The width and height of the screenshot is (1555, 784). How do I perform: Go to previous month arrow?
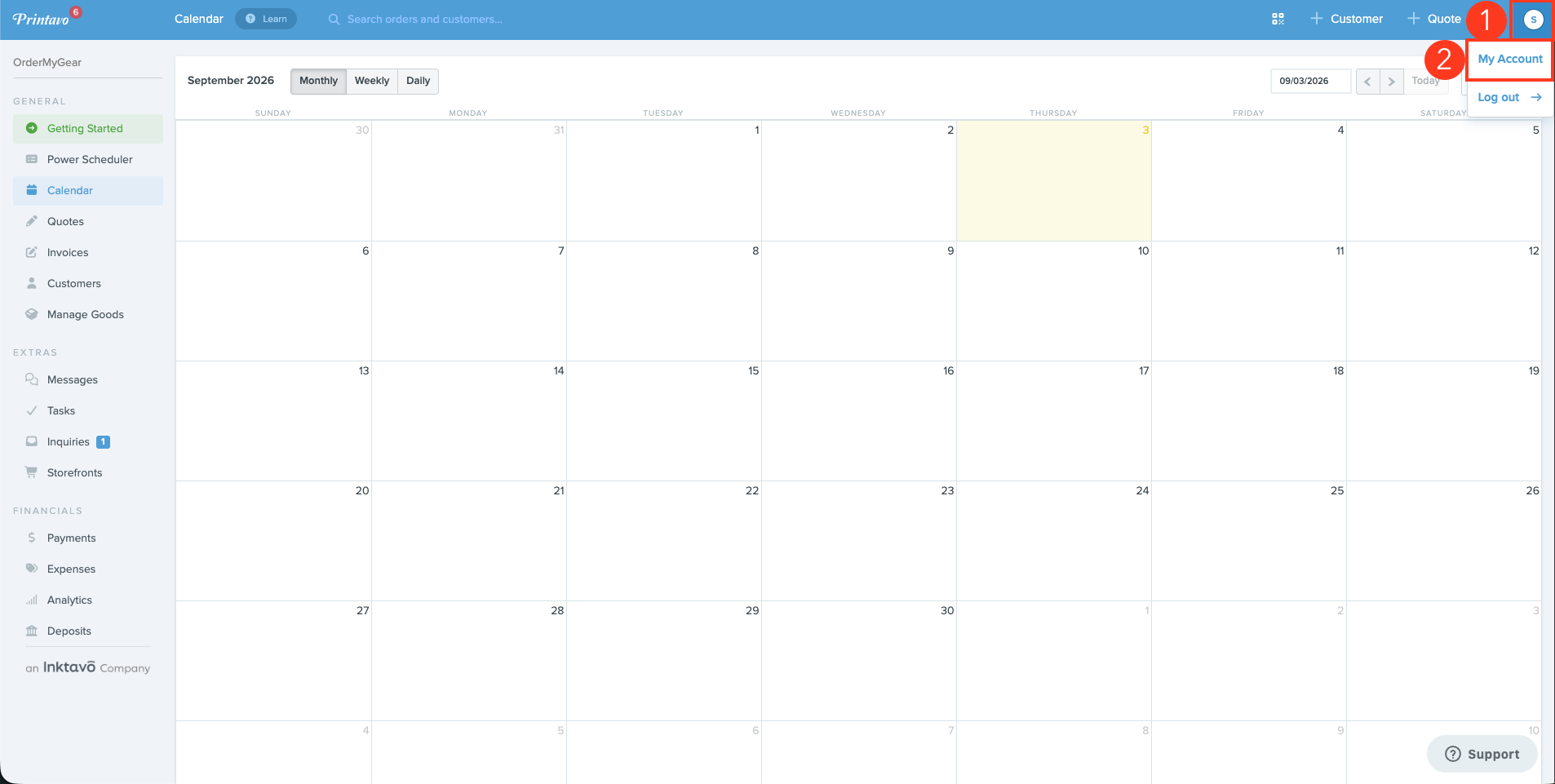point(1367,81)
